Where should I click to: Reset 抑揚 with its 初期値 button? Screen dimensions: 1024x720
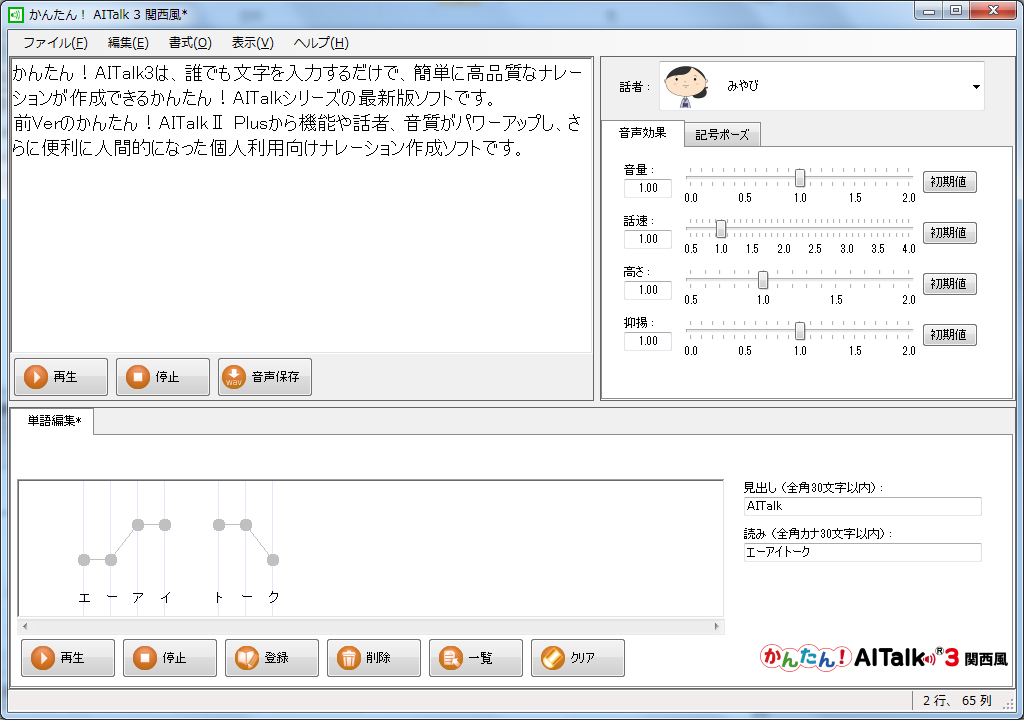(950, 335)
